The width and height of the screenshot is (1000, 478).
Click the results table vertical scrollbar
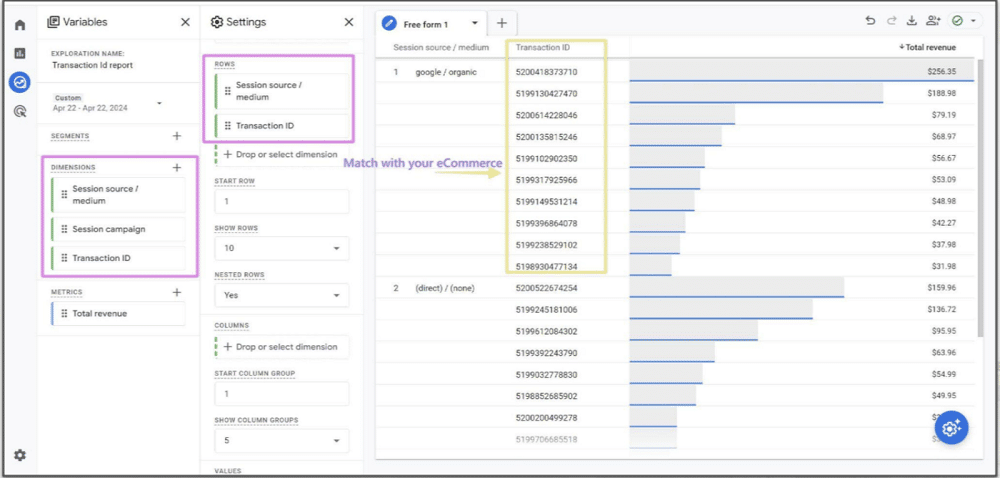981,198
